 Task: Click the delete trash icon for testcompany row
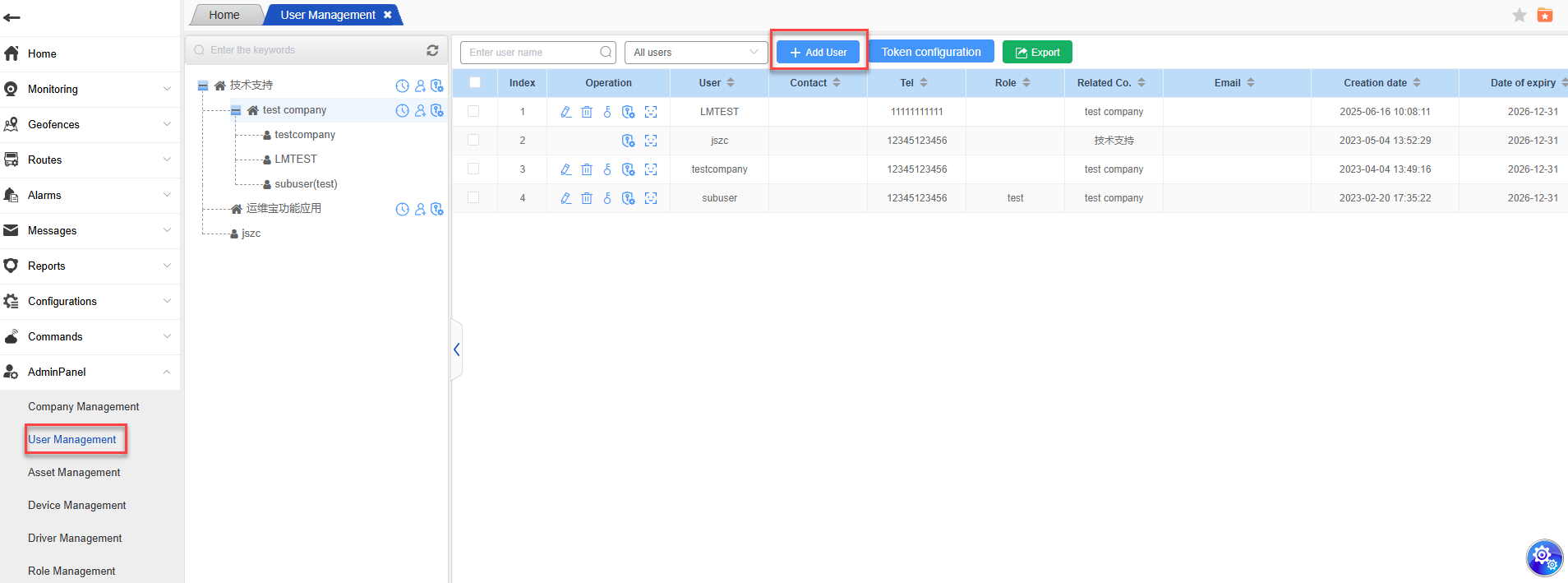click(x=587, y=169)
